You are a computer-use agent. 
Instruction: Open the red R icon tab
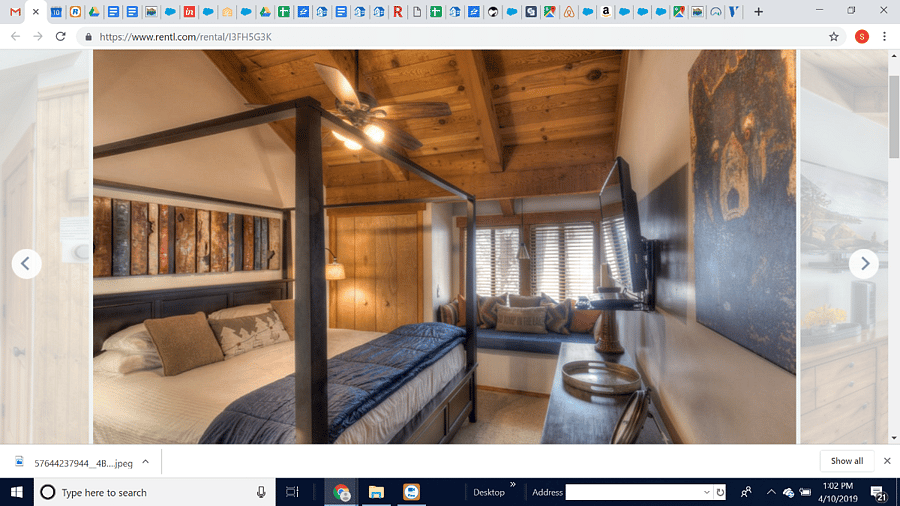397,11
